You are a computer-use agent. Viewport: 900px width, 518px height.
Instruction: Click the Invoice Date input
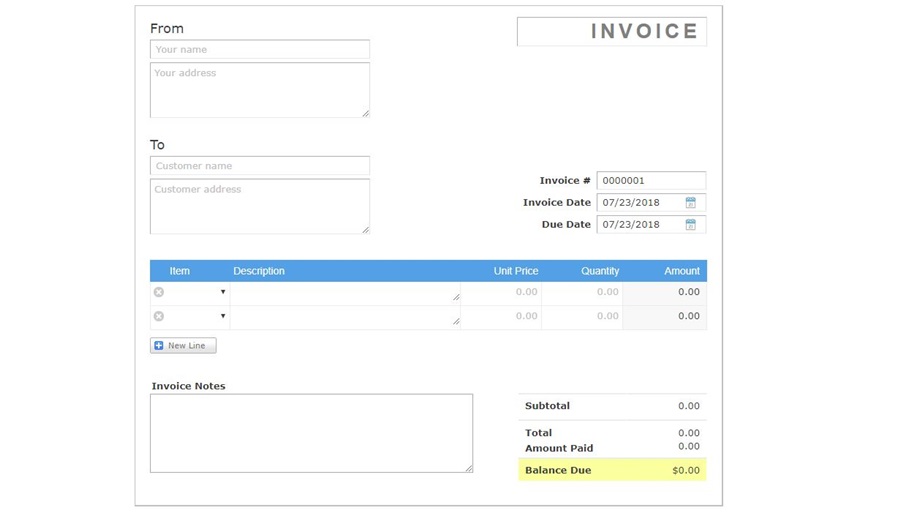tap(651, 203)
